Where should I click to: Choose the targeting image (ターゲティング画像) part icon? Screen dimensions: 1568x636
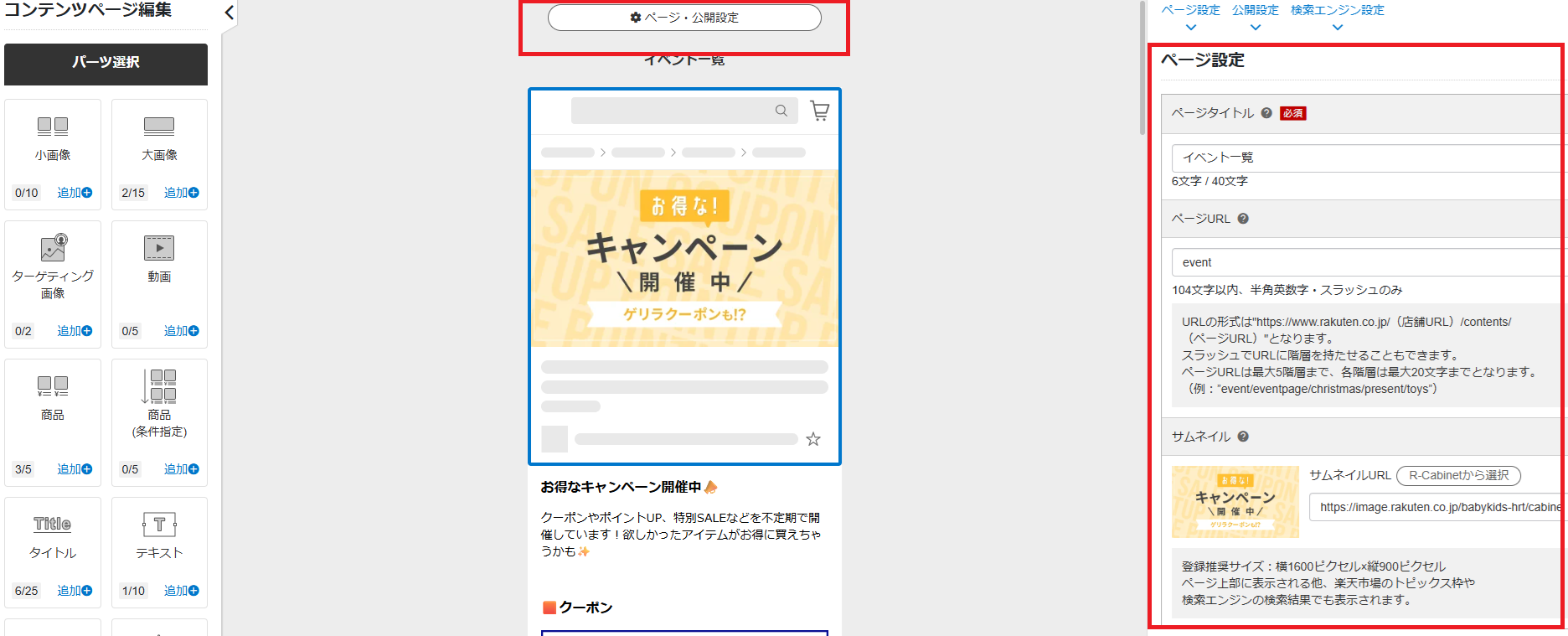pyautogui.click(x=53, y=248)
